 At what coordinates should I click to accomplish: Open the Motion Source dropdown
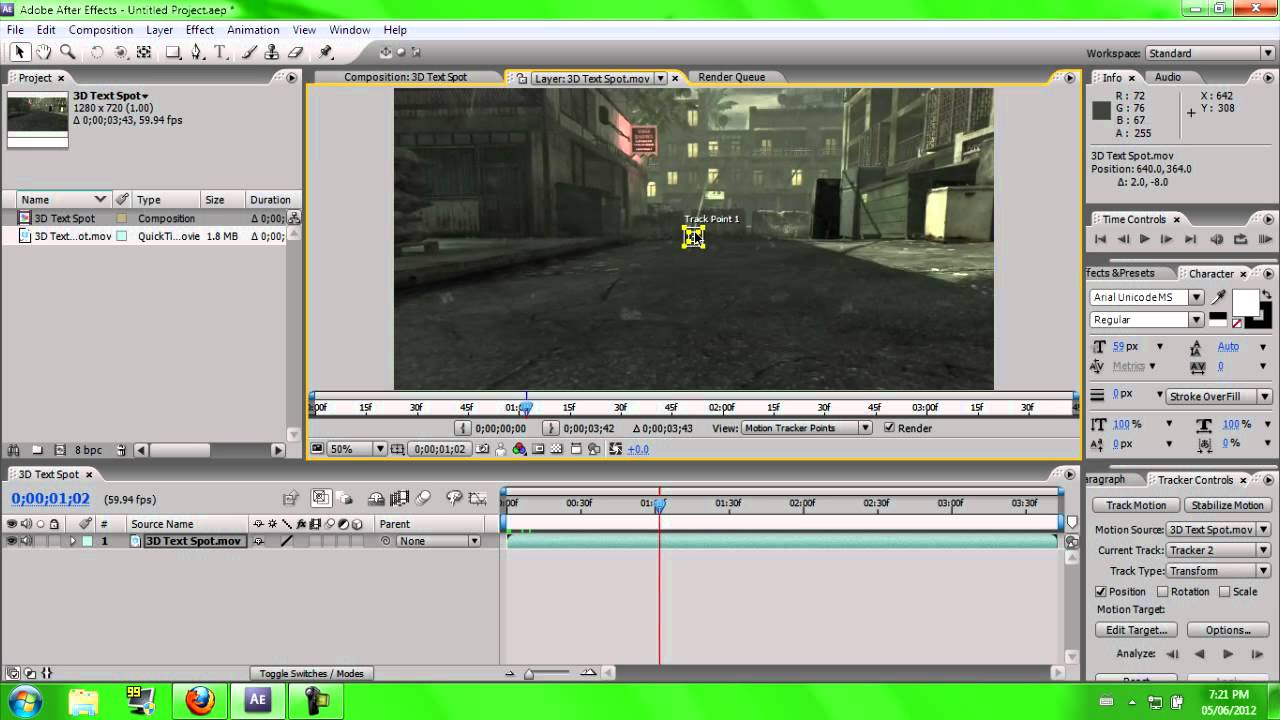(x=1218, y=530)
